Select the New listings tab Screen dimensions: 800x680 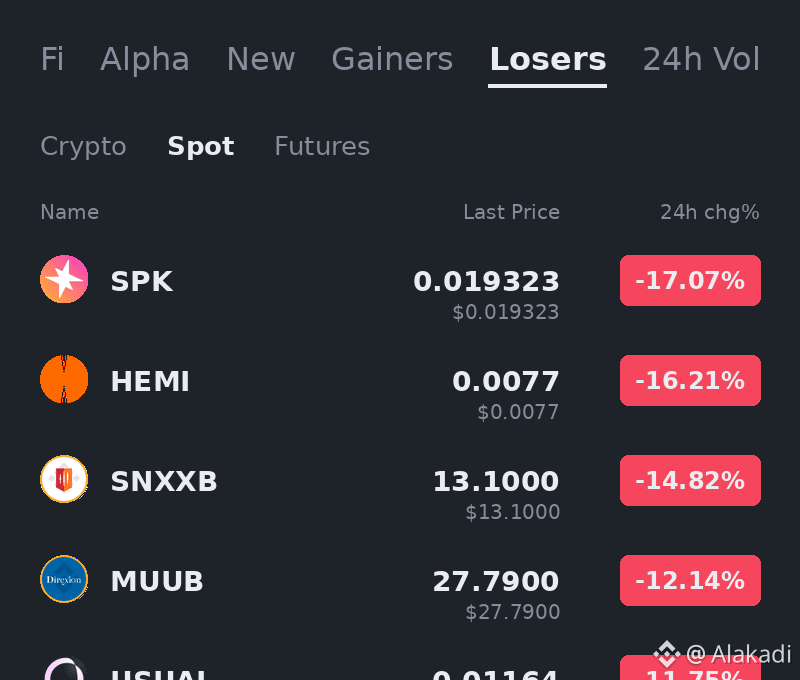click(x=261, y=59)
